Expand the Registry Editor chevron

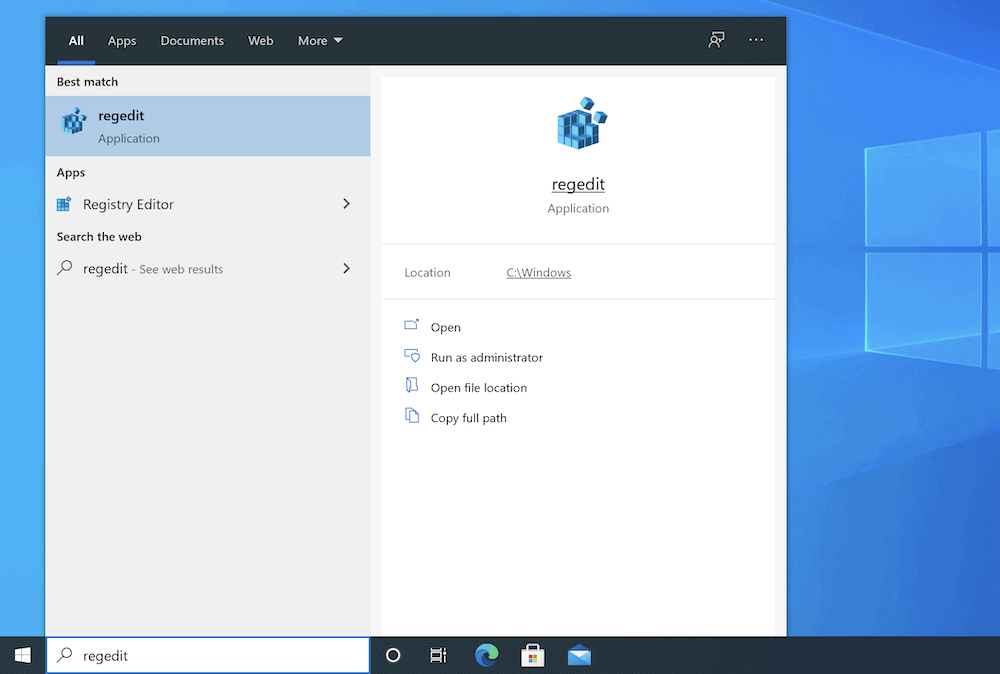(x=345, y=204)
